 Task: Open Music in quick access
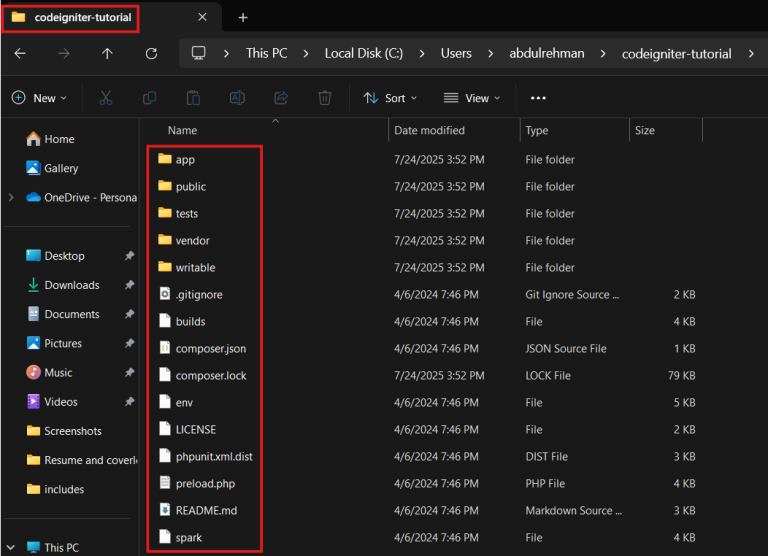click(49, 372)
